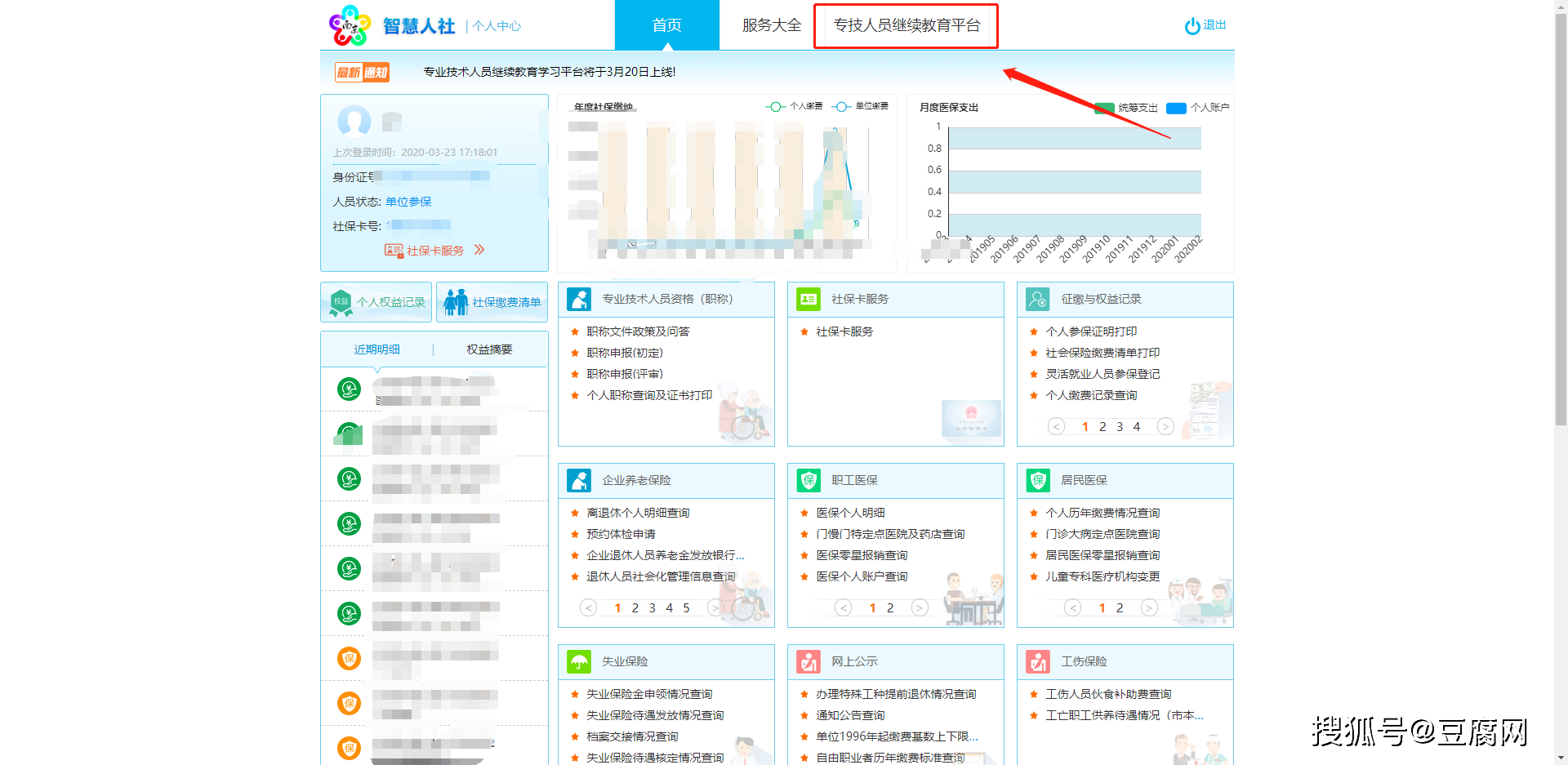1568x765 pixels.
Task: Click the 智慧人社 logo icon
Action: click(350, 25)
